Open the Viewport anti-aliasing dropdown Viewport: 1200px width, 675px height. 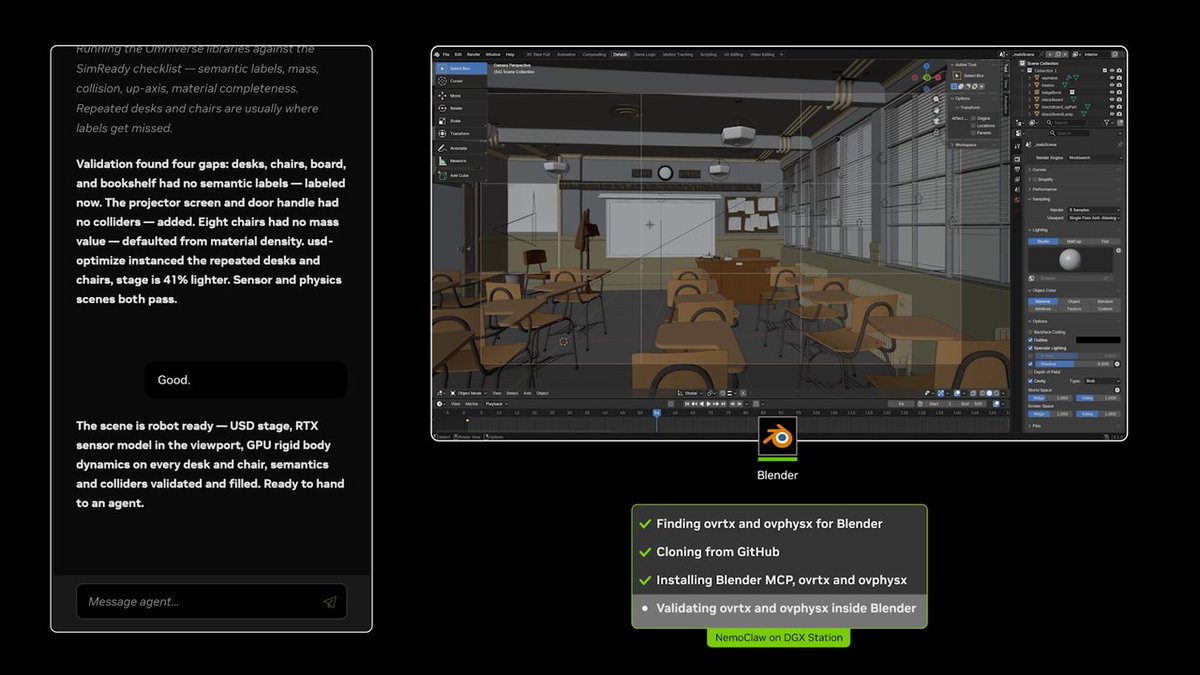click(1093, 218)
